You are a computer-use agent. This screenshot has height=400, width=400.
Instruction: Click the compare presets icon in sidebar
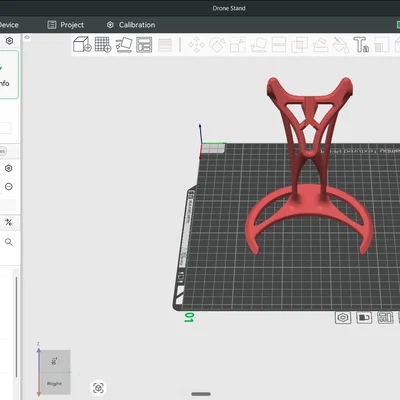click(9, 222)
